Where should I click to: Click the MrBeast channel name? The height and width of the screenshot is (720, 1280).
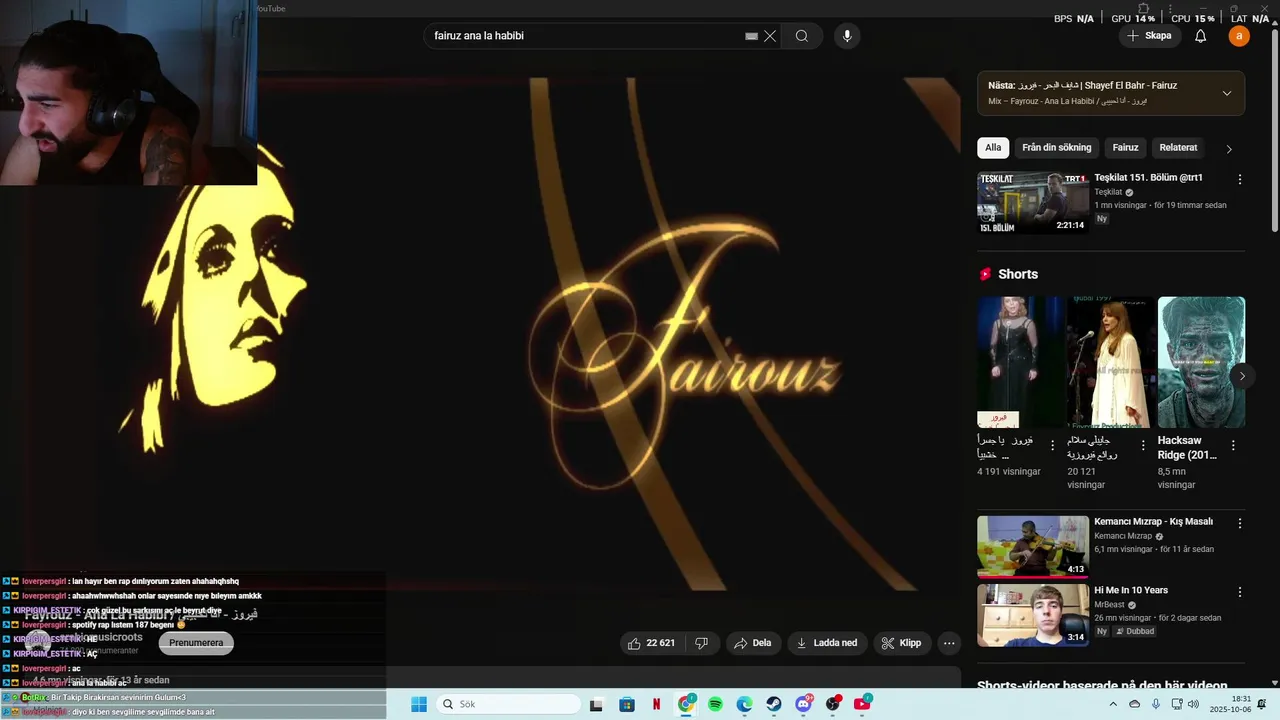tap(1109, 605)
